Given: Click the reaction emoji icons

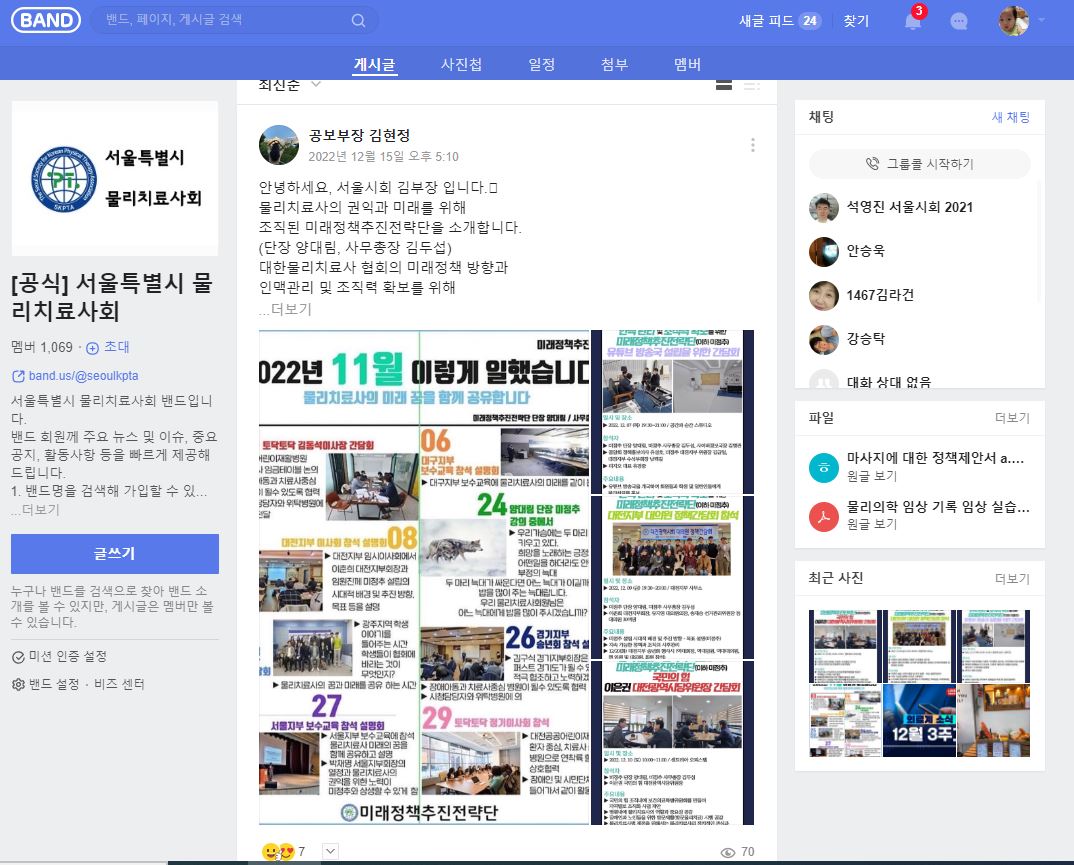Looking at the screenshot, I should 278,851.
